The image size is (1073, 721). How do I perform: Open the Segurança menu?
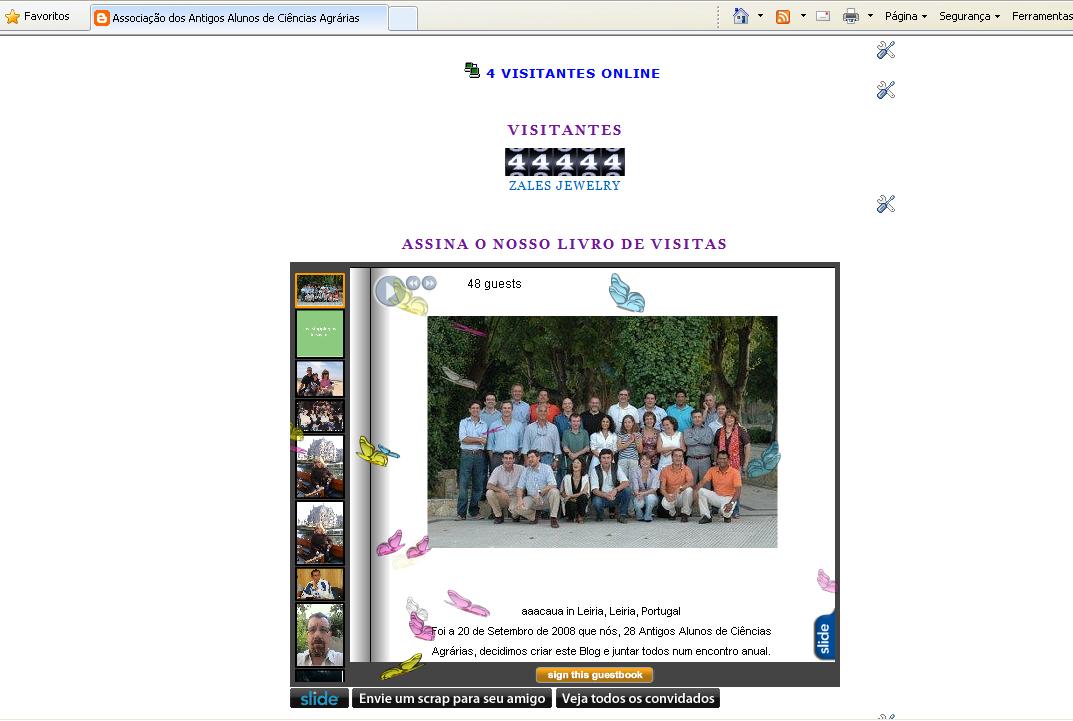969,16
